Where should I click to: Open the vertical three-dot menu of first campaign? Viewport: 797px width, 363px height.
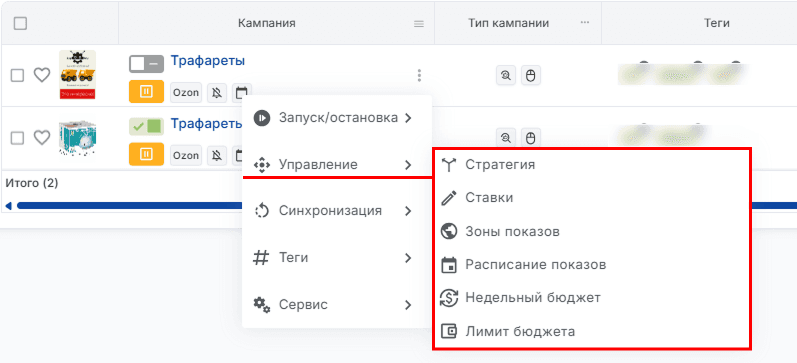419,76
